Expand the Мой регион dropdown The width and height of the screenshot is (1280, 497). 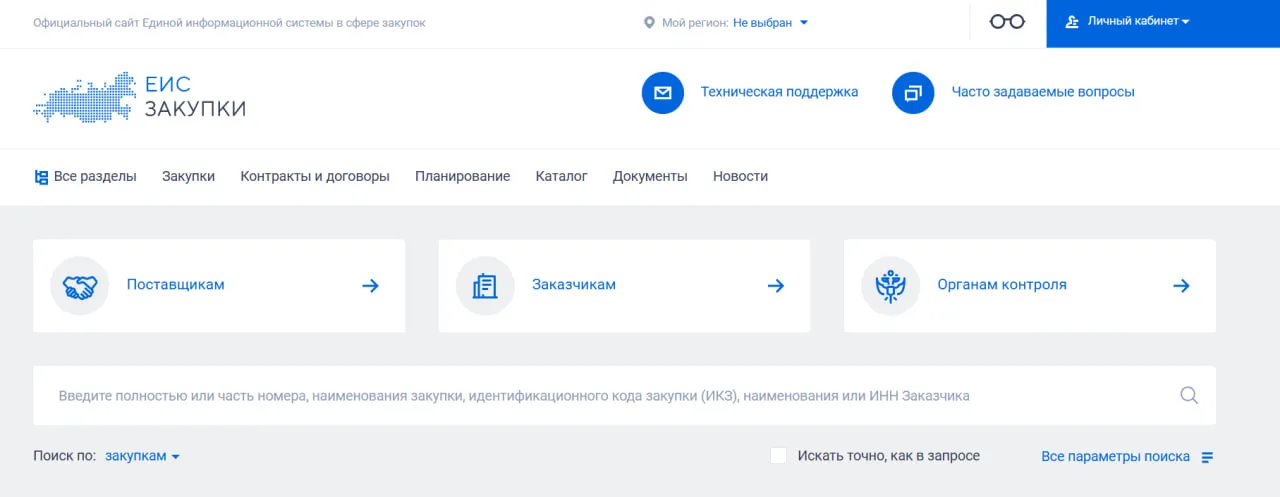[770, 23]
